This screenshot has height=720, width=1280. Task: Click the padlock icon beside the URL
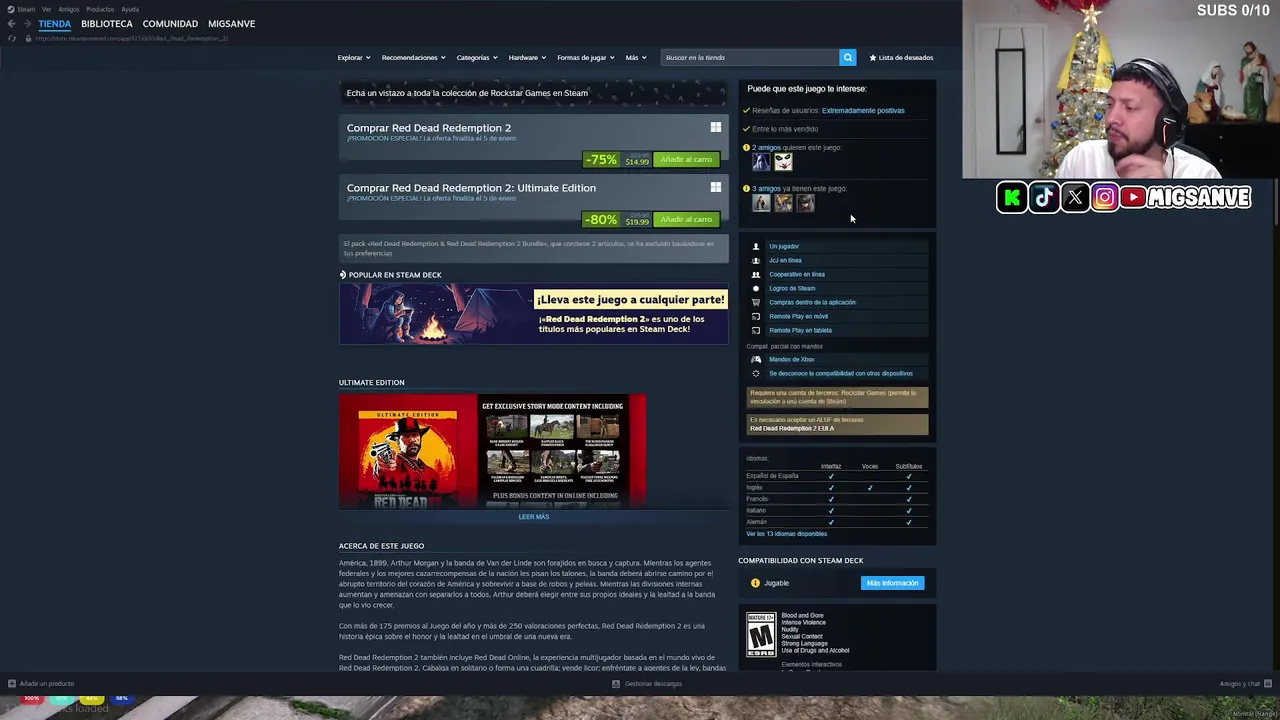[28, 38]
